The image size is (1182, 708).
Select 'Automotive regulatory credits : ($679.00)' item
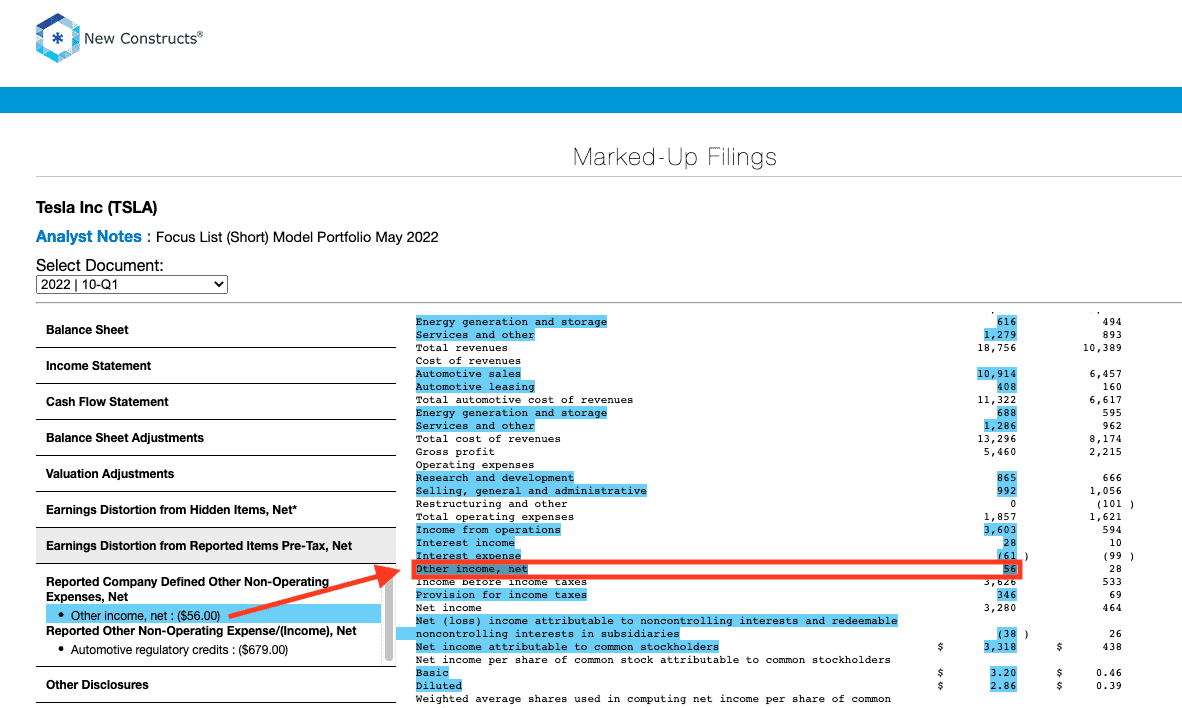(x=179, y=650)
